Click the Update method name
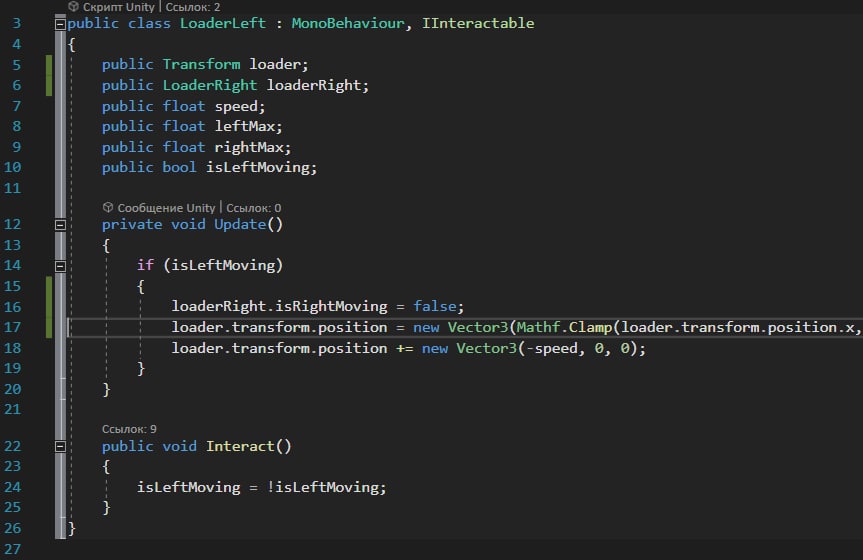The image size is (863, 560). pos(240,225)
